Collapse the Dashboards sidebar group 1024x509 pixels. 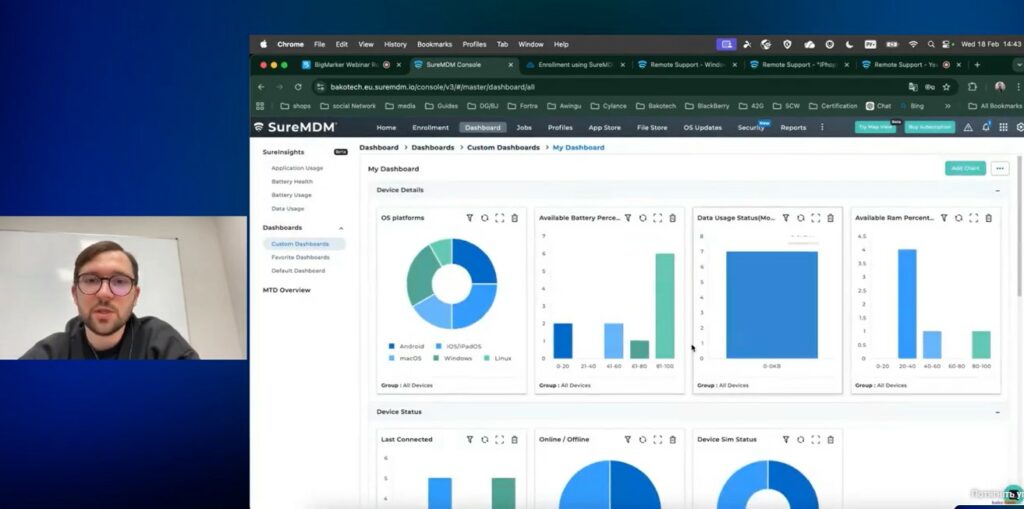tap(341, 228)
